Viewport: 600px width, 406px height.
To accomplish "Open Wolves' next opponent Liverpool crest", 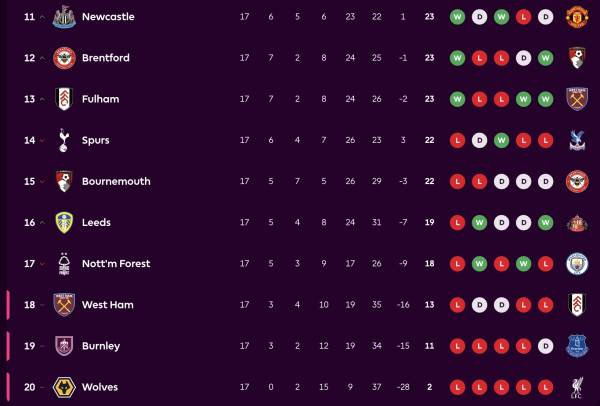I will coord(577,387).
